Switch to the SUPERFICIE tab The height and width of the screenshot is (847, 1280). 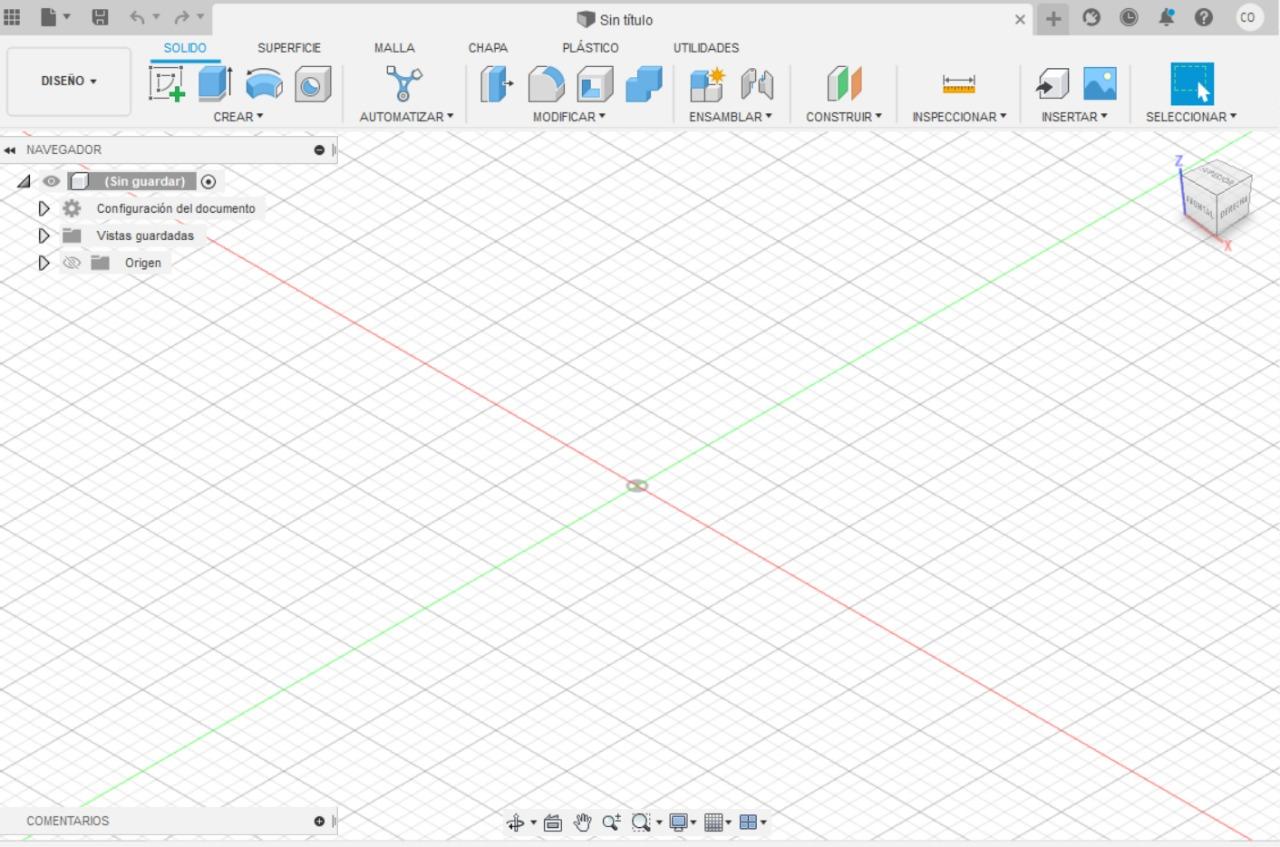[289, 48]
